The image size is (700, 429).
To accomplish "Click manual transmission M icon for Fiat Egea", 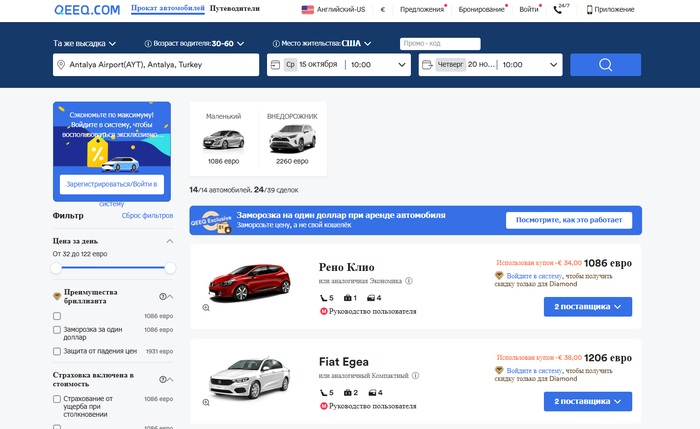I will point(324,406).
